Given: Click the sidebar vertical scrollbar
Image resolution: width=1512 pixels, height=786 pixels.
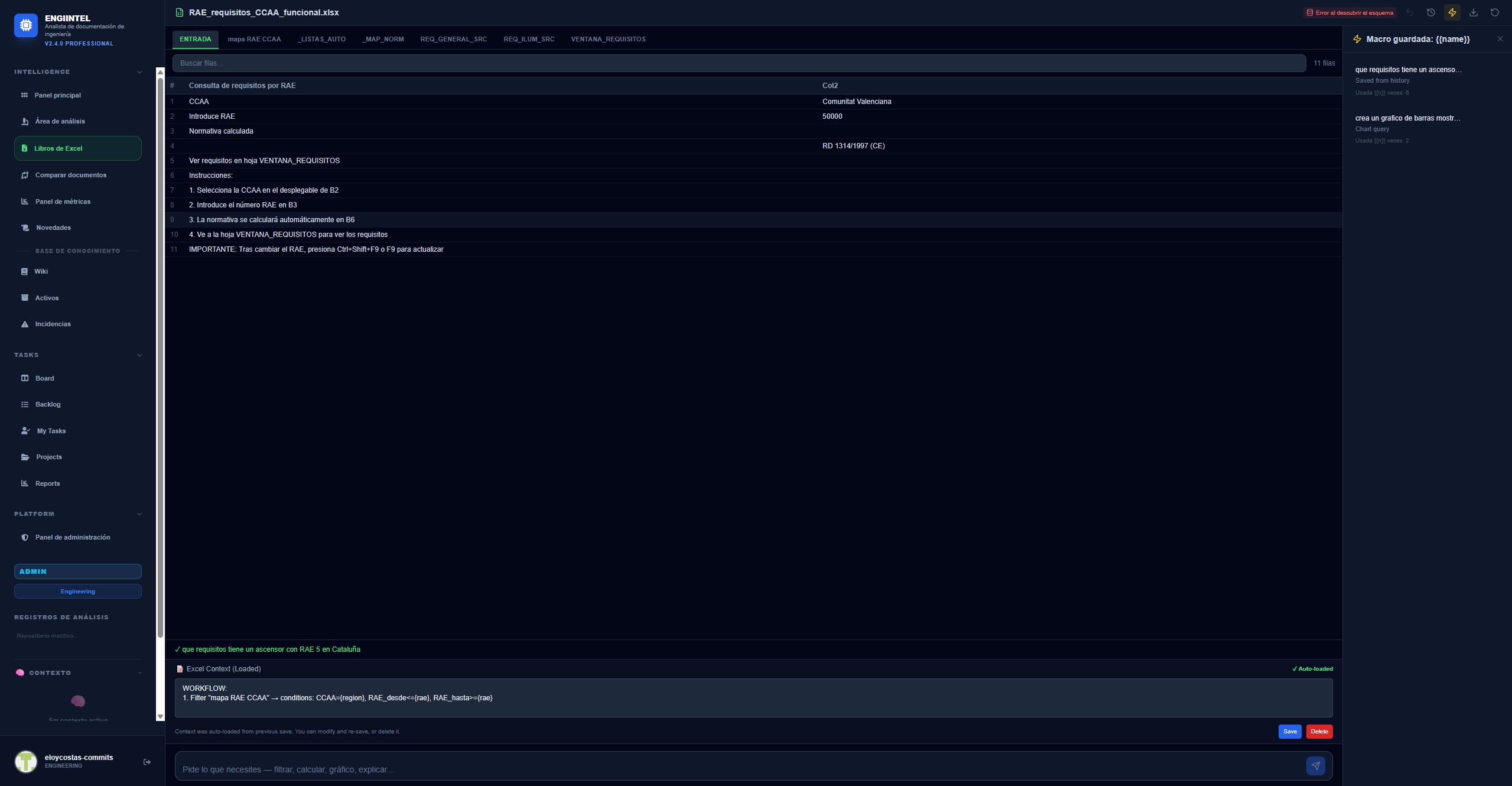Looking at the screenshot, I should pyautogui.click(x=160, y=357).
